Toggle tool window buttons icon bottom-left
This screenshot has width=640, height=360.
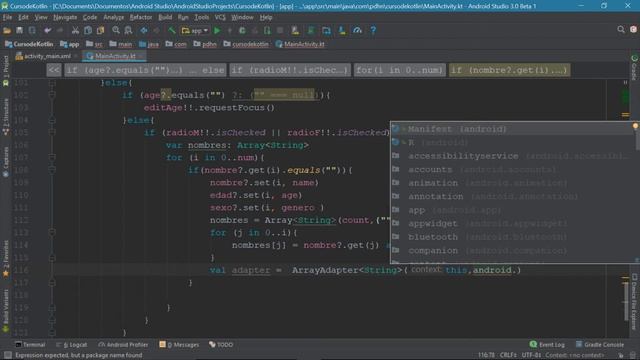(7, 356)
